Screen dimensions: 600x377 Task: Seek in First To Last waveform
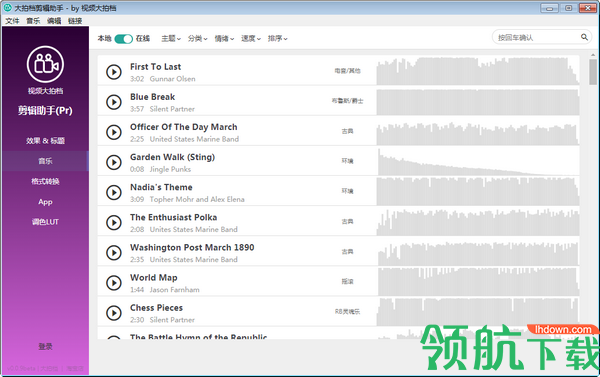pos(478,71)
